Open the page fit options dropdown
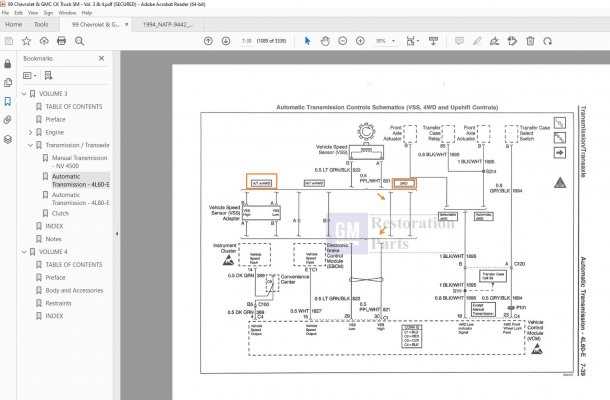This screenshot has height=400, width=610. [x=412, y=41]
